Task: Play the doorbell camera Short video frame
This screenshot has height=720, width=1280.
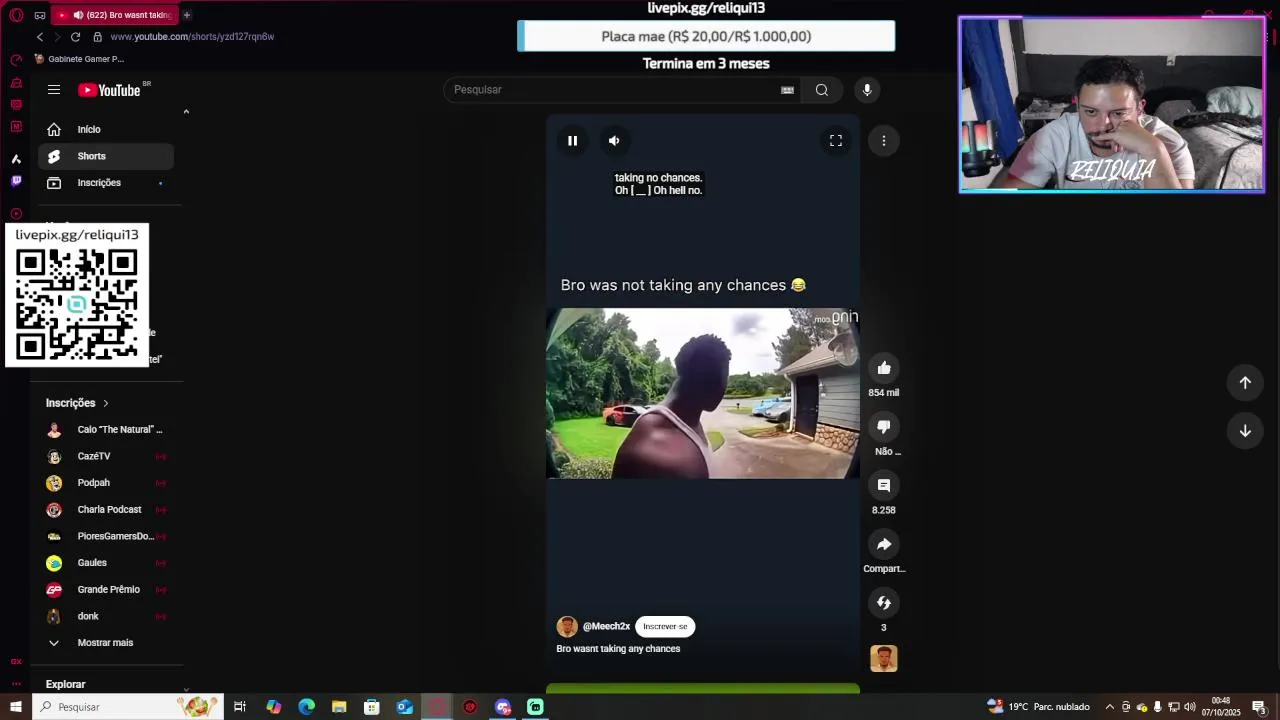Action: (703, 393)
